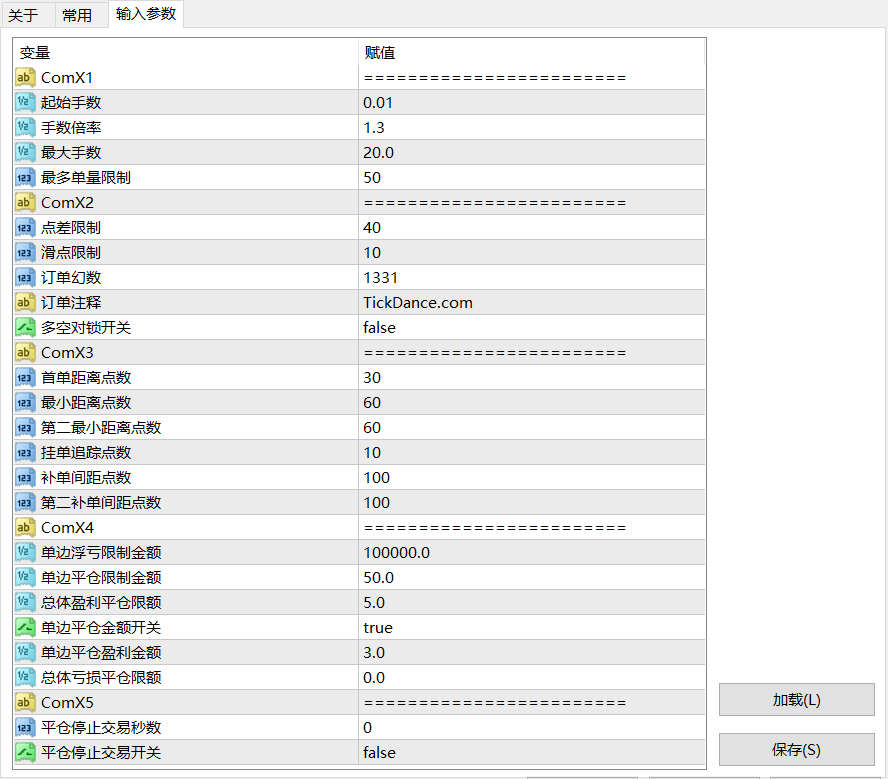
Task: Select the 输入参数 tab
Action: coord(146,14)
